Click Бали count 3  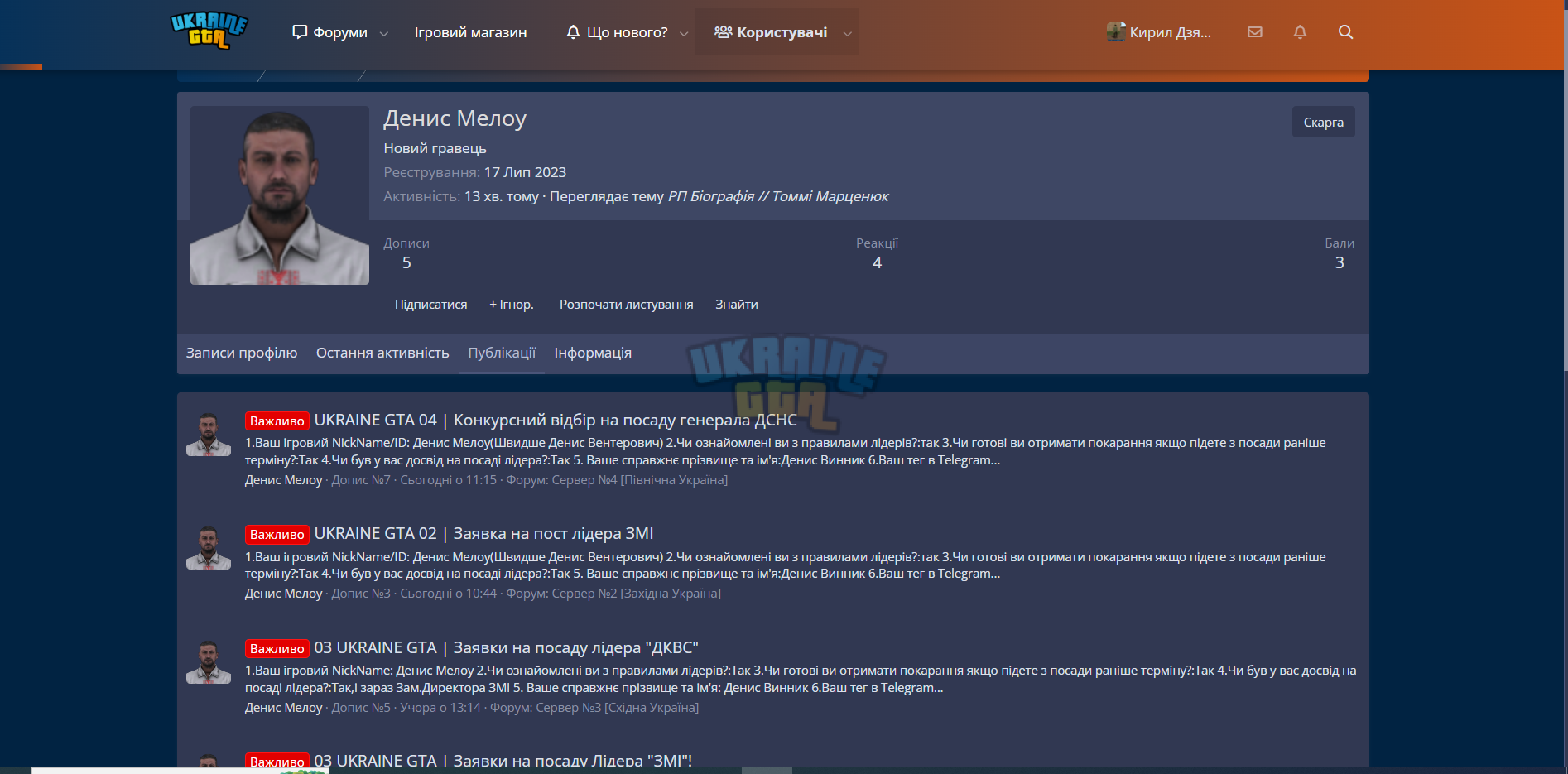[x=1340, y=262]
